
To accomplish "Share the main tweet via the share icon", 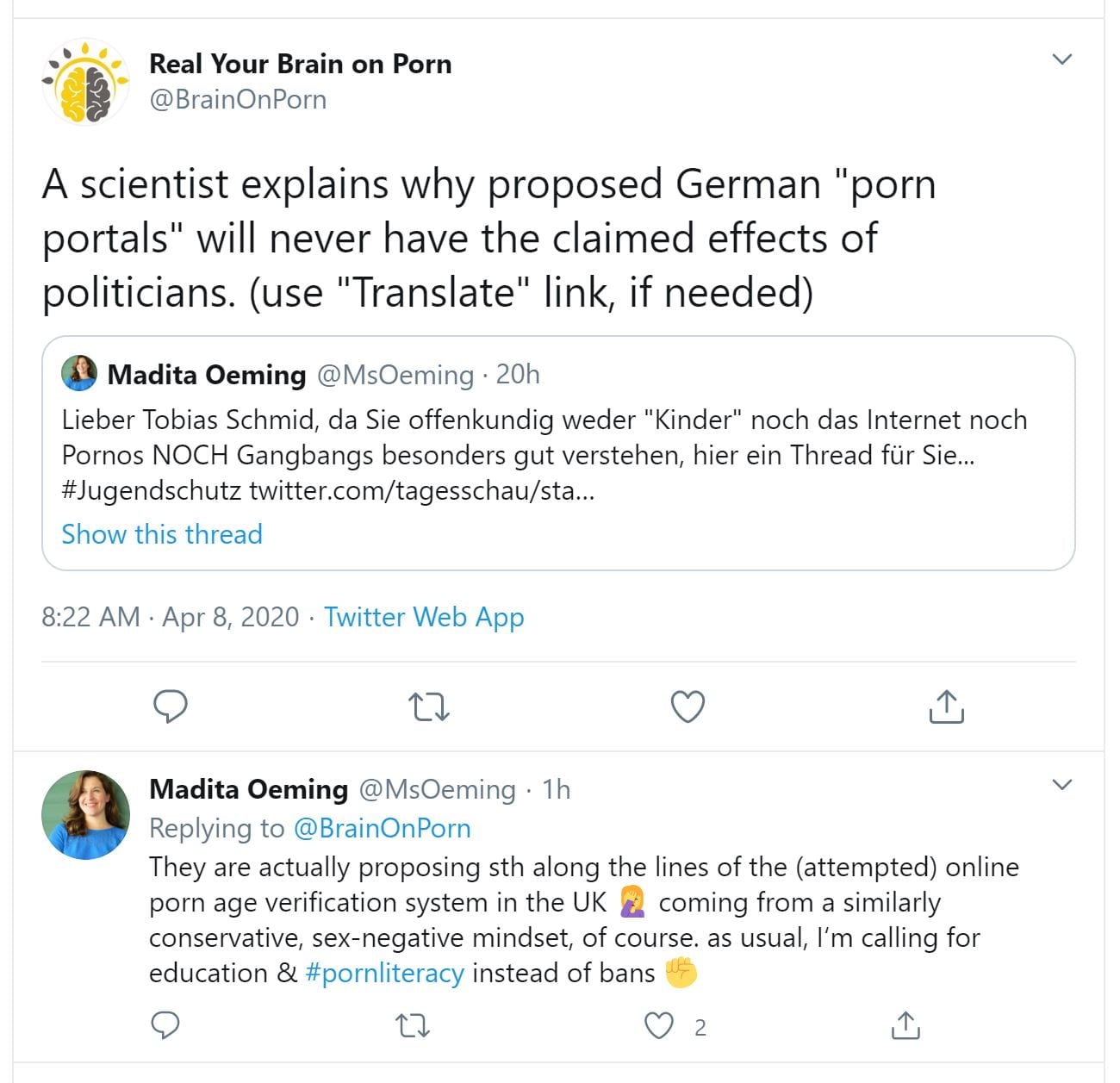I will pos(946,706).
